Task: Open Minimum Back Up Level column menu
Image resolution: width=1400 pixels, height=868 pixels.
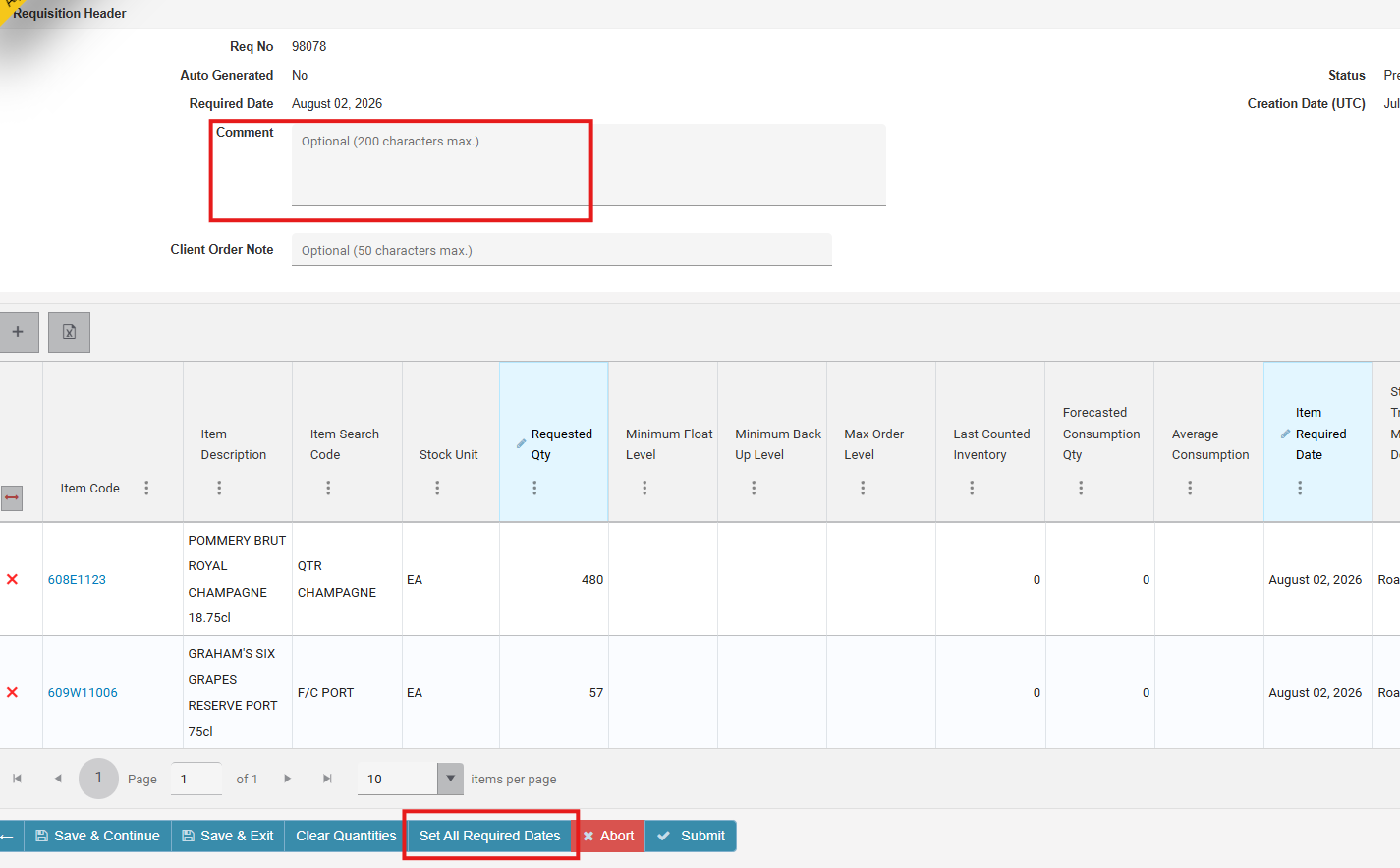Action: click(x=754, y=488)
